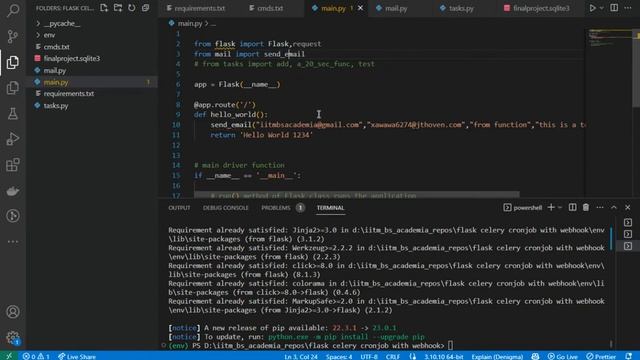Viewport: 640px width, 360px height.
Task: Change the Python 3.10.10 interpreter
Action: [443, 356]
